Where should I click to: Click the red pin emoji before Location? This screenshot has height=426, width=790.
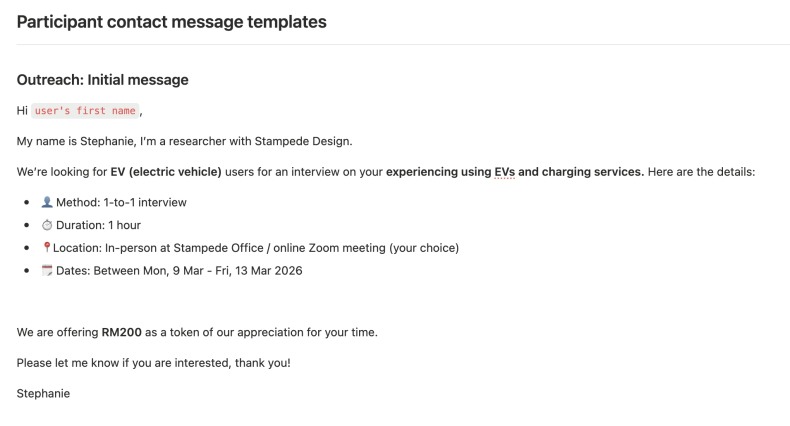[x=46, y=248]
